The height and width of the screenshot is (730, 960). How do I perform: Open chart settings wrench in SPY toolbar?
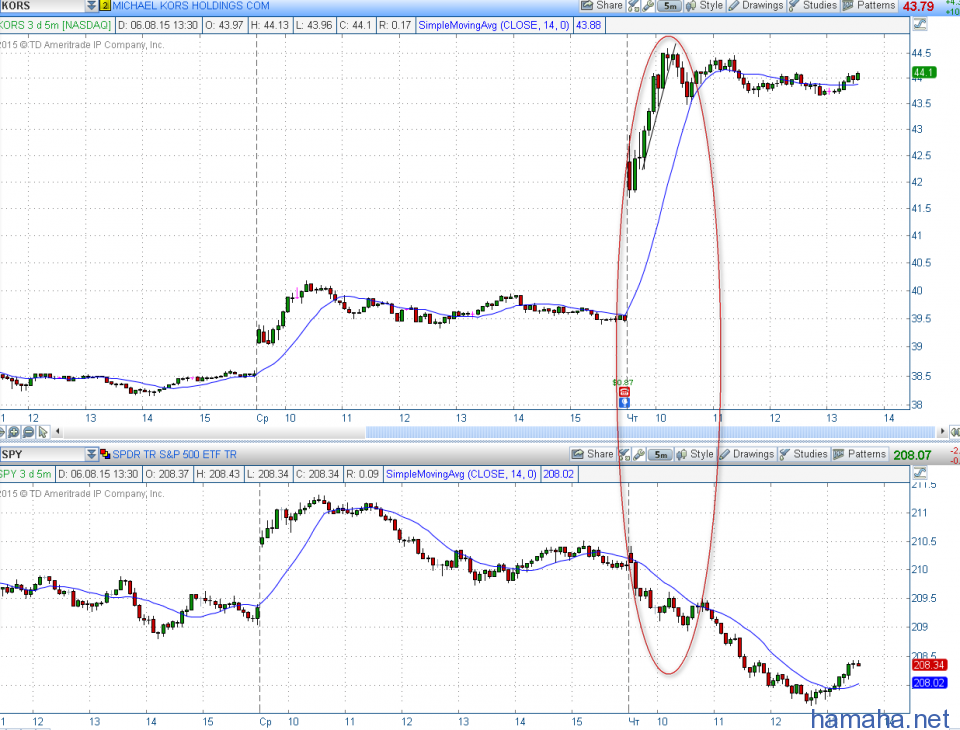pyautogui.click(x=639, y=454)
